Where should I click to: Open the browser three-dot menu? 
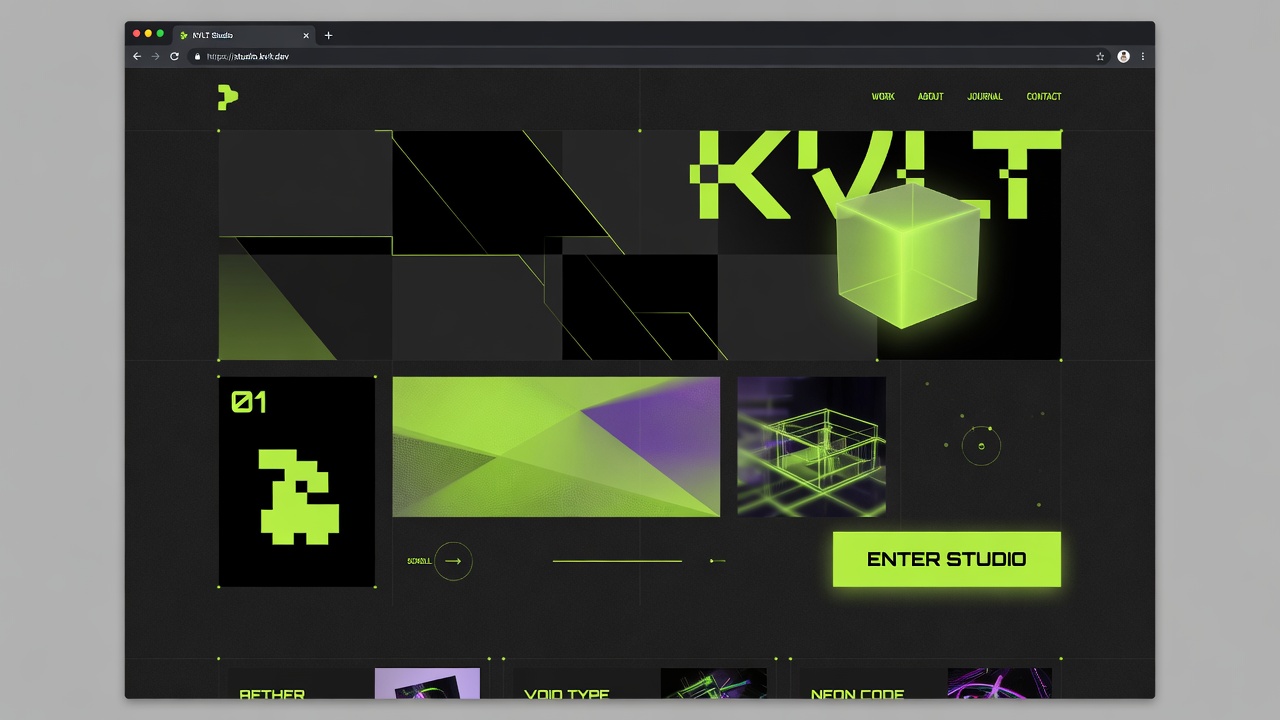pyautogui.click(x=1143, y=57)
